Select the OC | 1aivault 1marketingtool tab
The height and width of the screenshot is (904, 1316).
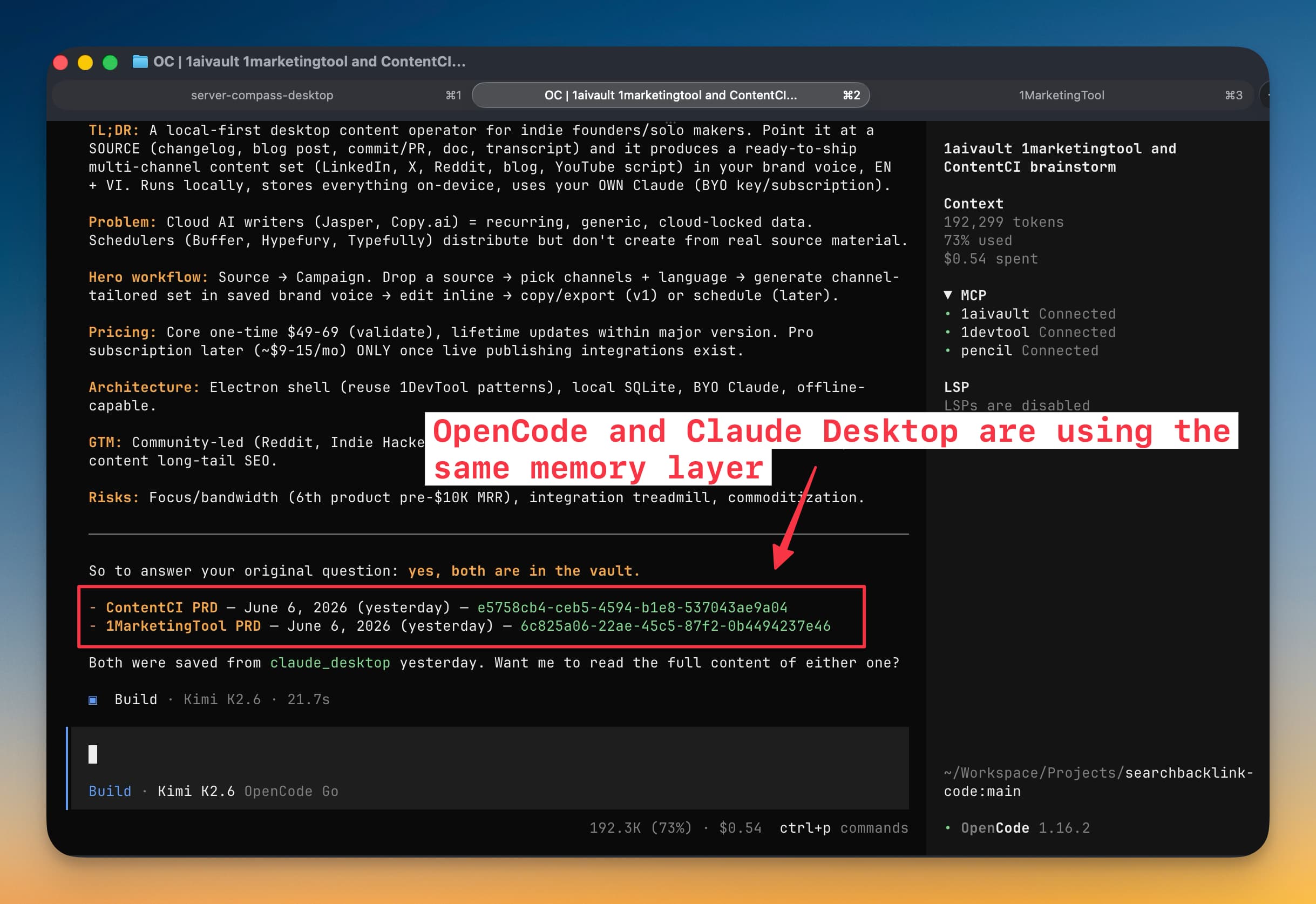670,95
